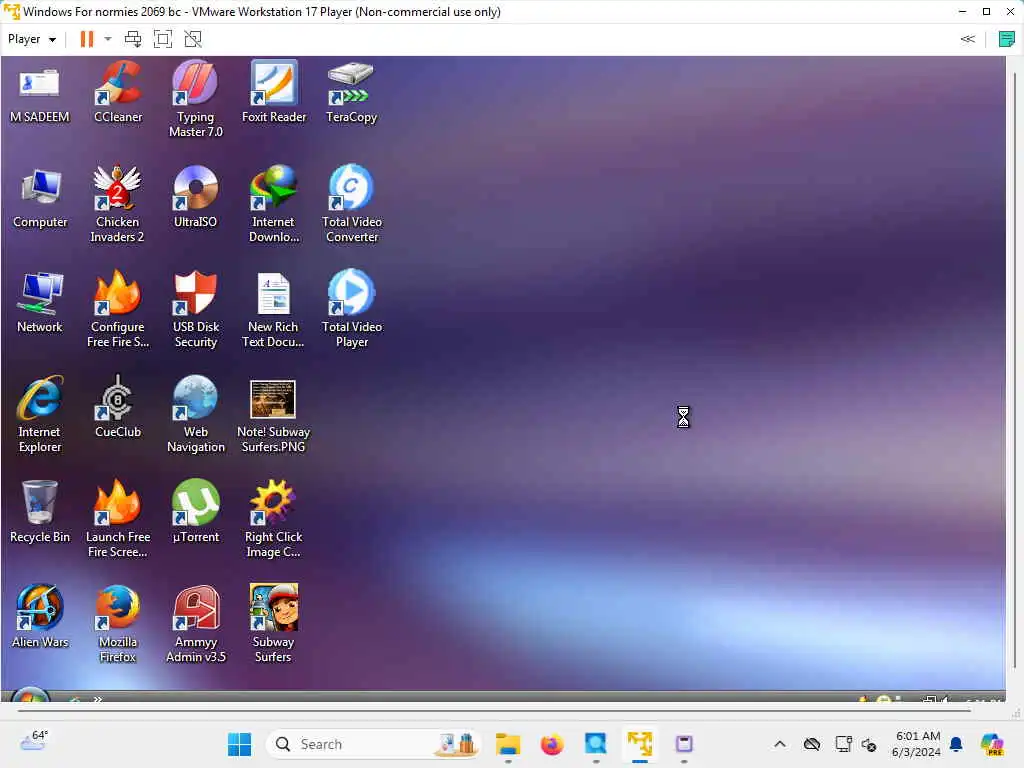The width and height of the screenshot is (1024, 768).
Task: Open the magnifier app on the taskbar
Action: 596,744
